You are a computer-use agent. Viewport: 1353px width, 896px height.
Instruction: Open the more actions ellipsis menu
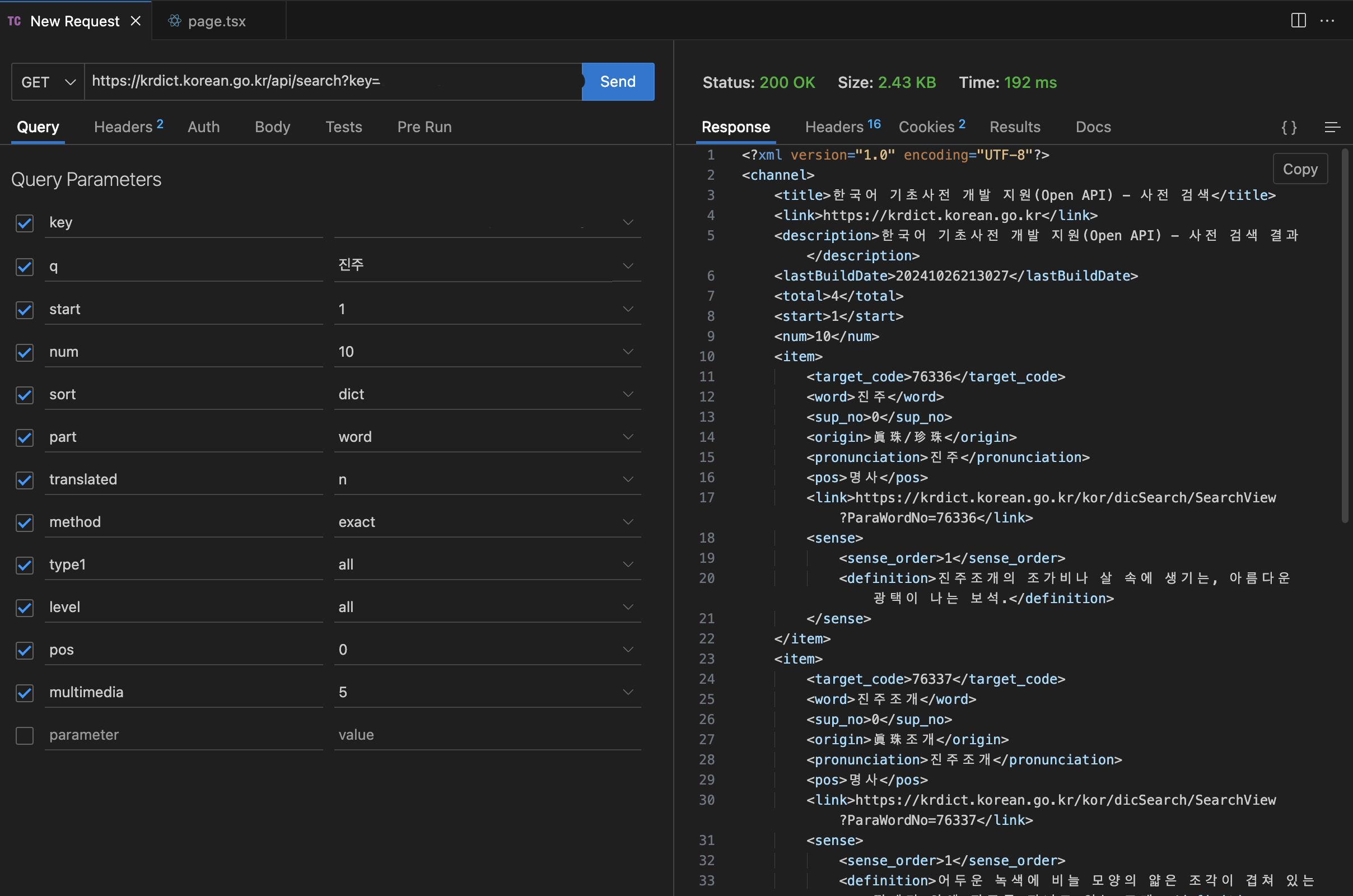click(x=1327, y=21)
